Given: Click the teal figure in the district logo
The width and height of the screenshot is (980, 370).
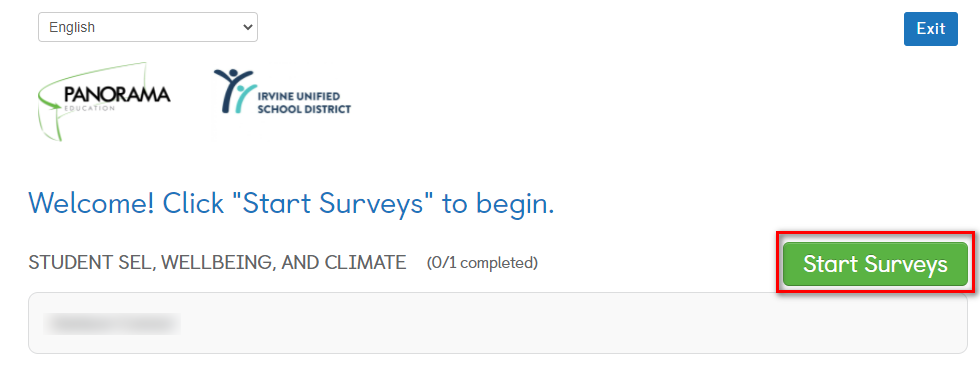Looking at the screenshot, I should click(x=246, y=95).
